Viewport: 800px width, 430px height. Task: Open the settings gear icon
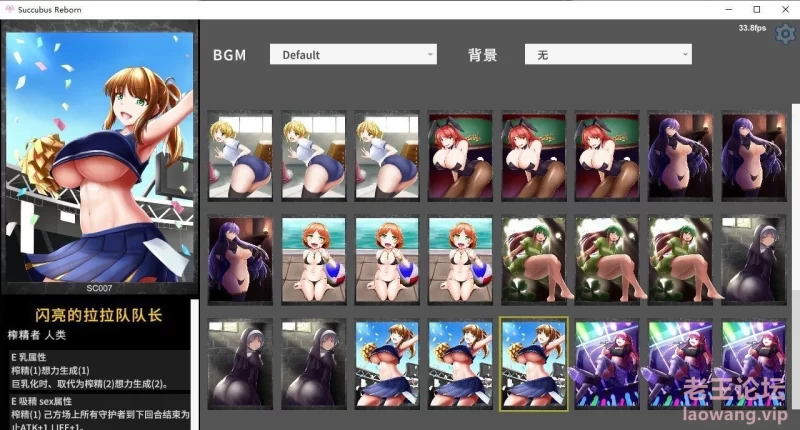point(785,34)
